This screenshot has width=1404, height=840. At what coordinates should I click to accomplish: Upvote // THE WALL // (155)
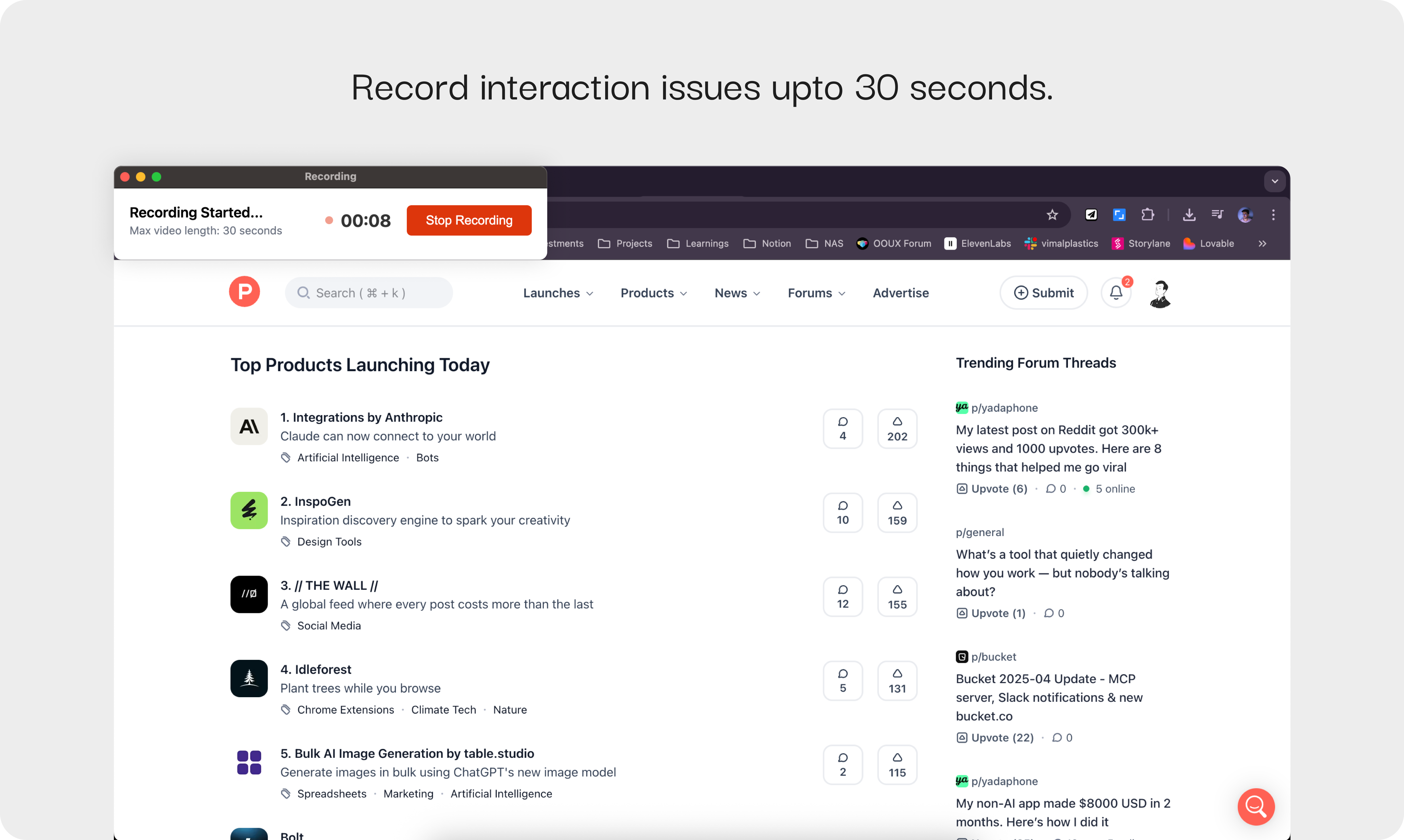897,597
